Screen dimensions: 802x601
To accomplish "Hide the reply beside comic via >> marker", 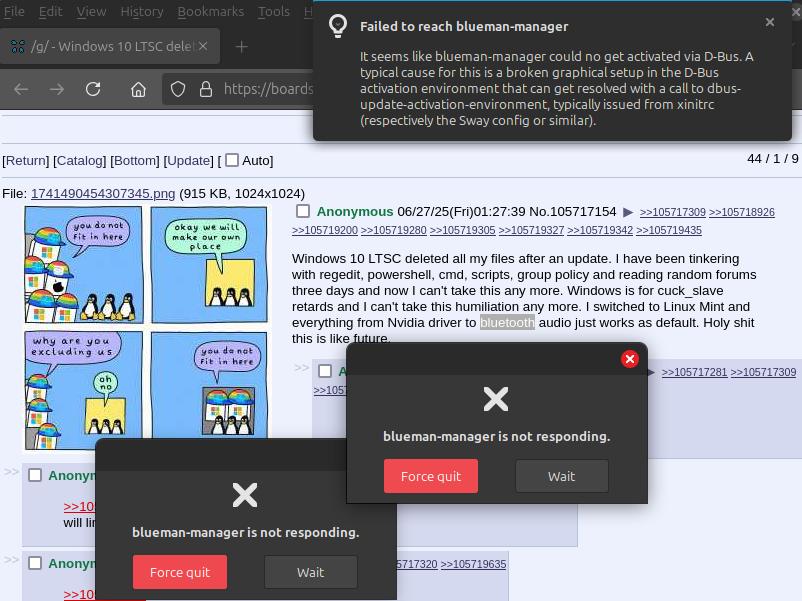I will pyautogui.click(x=11, y=472).
